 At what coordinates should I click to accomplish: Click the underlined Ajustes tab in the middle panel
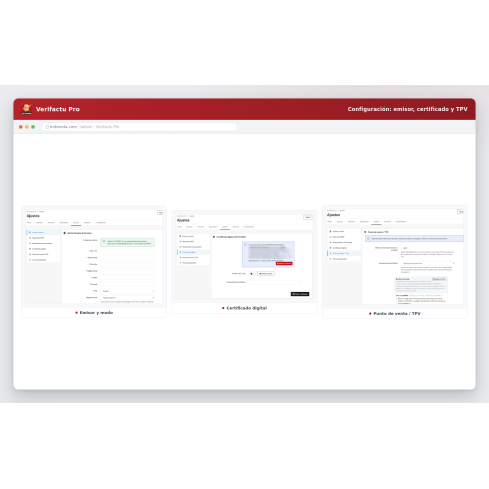[x=225, y=227]
